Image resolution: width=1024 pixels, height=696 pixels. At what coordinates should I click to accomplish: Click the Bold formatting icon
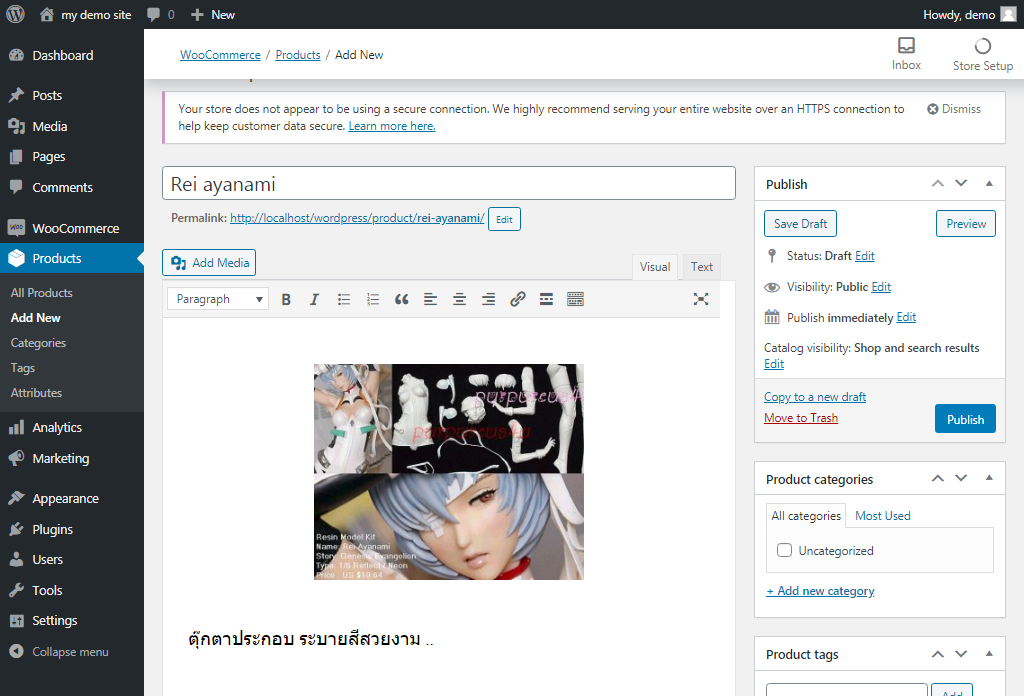[286, 299]
